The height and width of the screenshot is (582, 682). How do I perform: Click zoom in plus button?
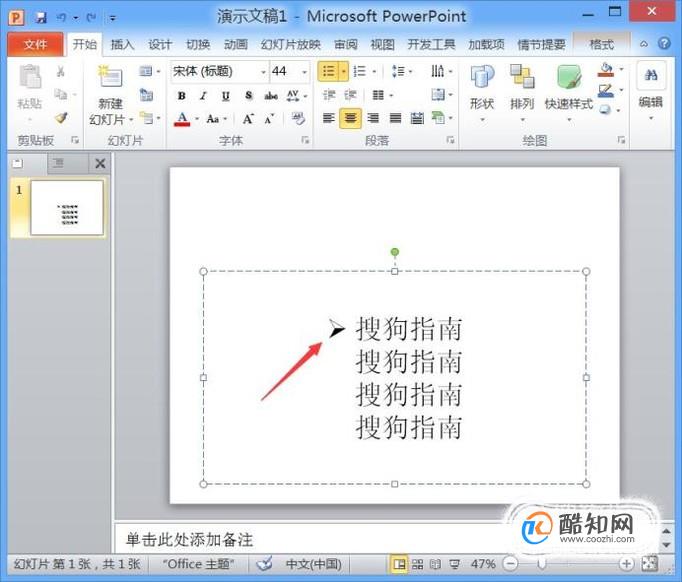[626, 564]
